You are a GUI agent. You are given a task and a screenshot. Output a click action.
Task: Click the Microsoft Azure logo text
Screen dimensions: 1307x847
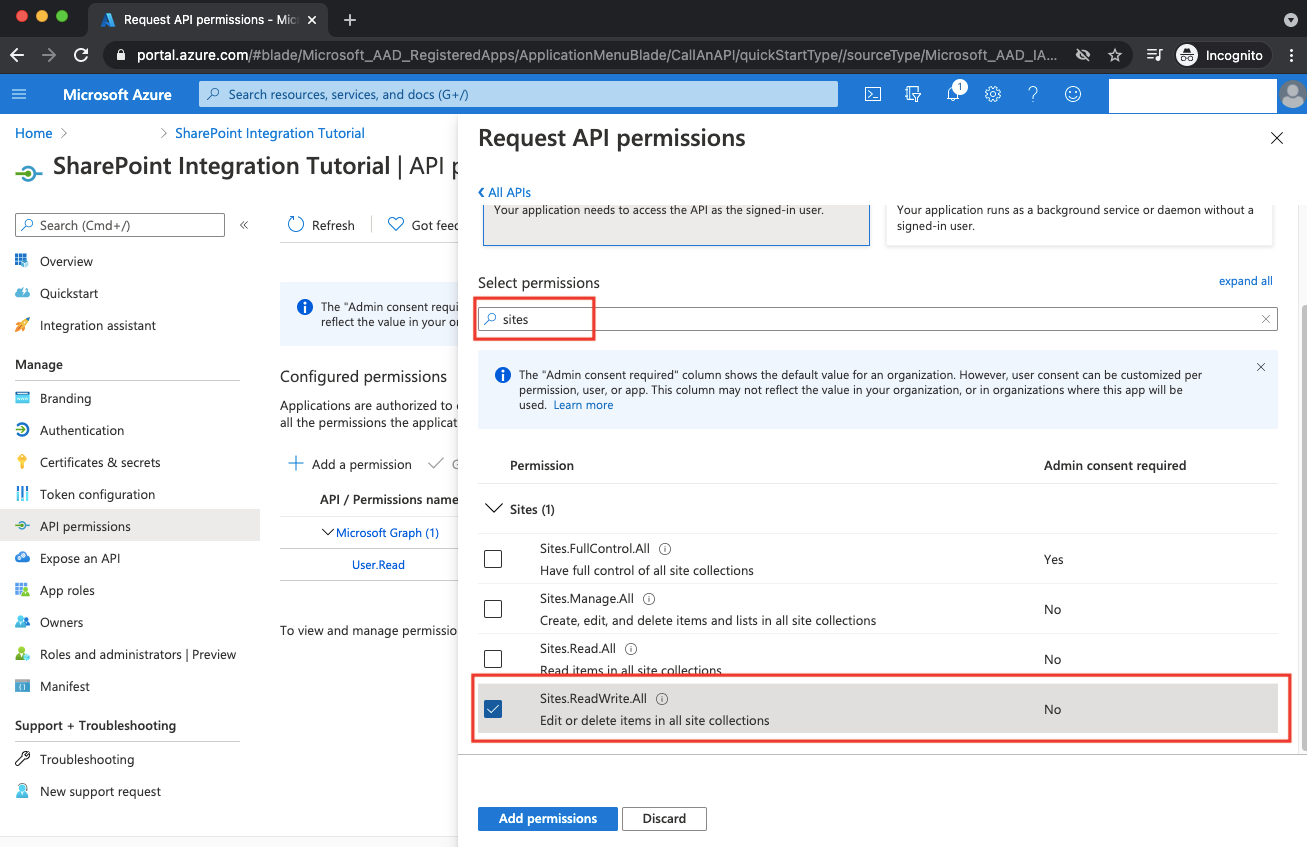pos(117,94)
